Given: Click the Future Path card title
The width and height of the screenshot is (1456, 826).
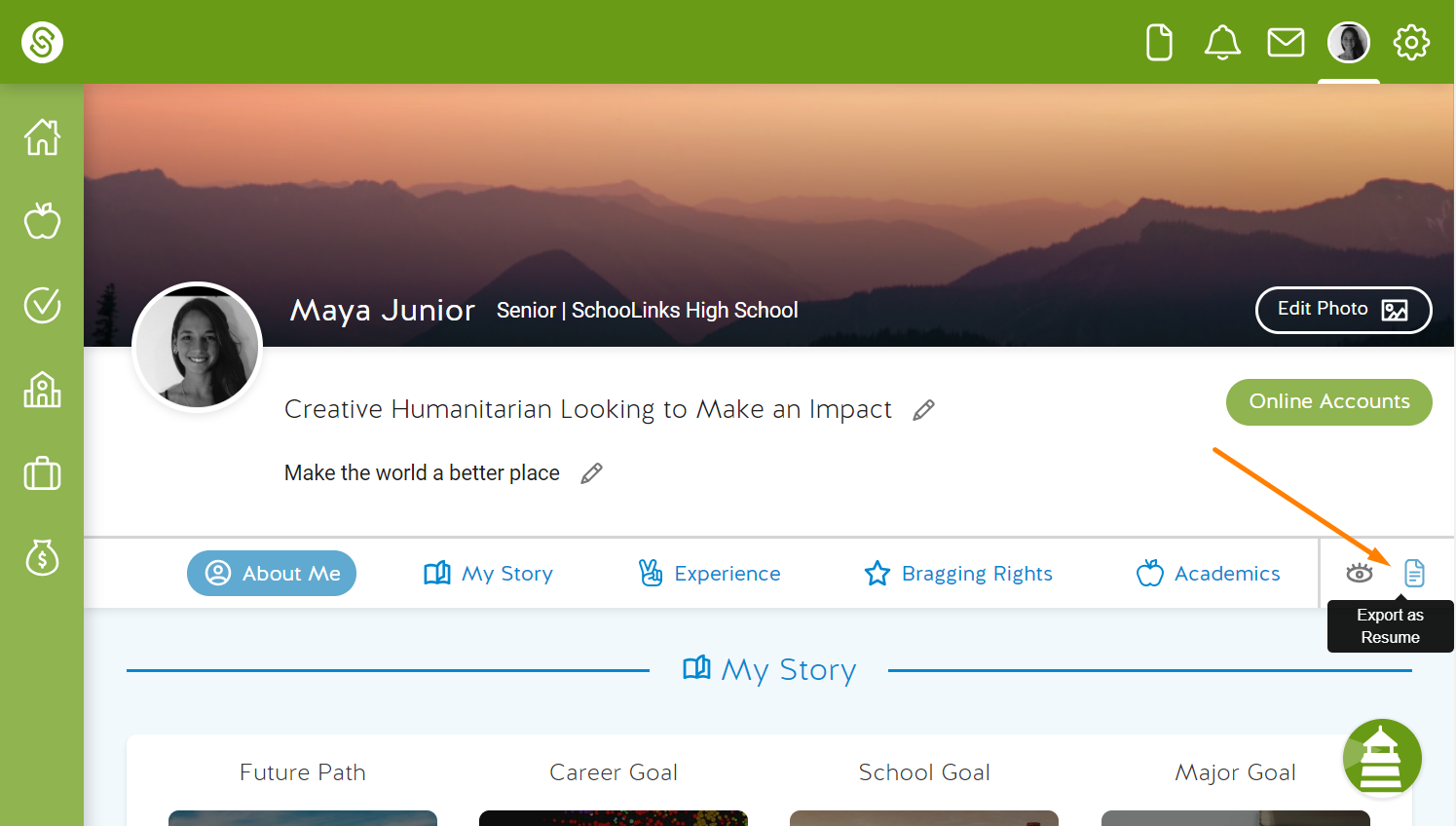Looking at the screenshot, I should [303, 772].
